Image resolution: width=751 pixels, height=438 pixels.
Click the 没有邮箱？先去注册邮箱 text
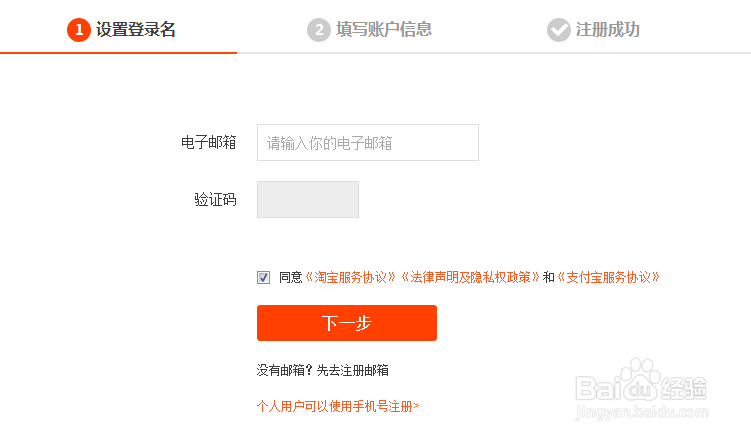[322, 370]
